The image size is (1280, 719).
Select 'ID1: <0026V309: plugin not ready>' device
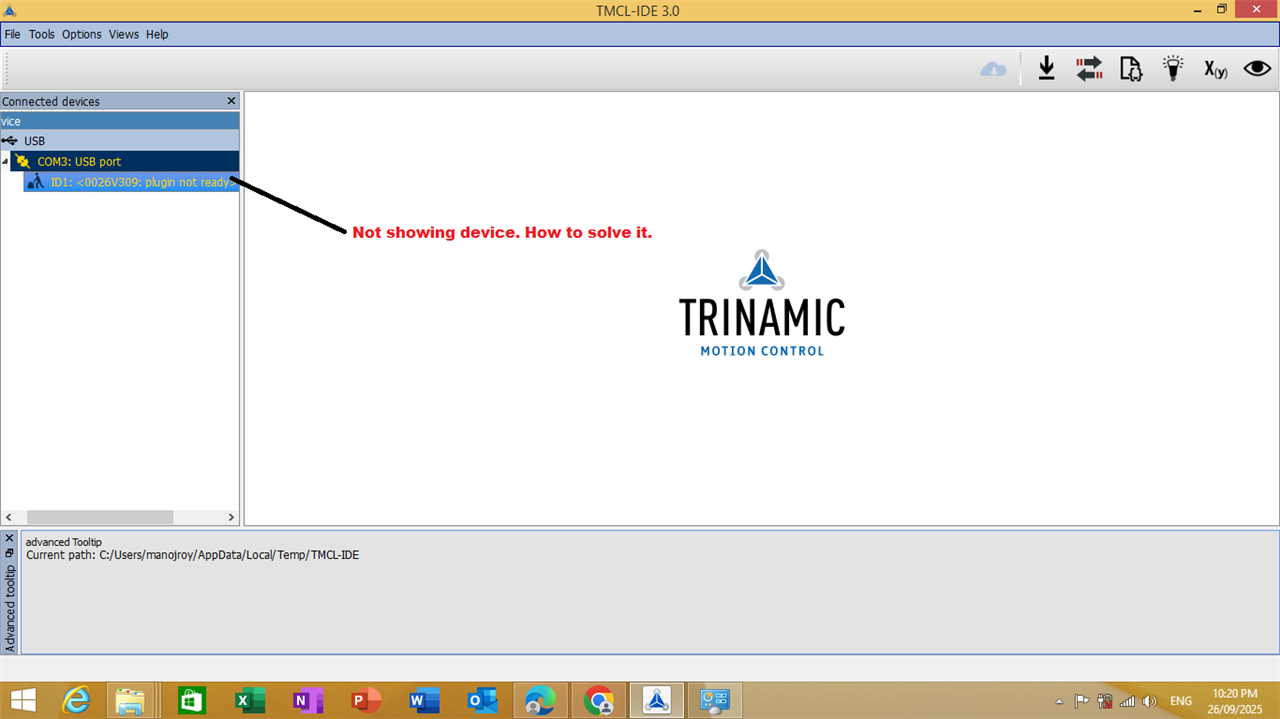(131, 182)
